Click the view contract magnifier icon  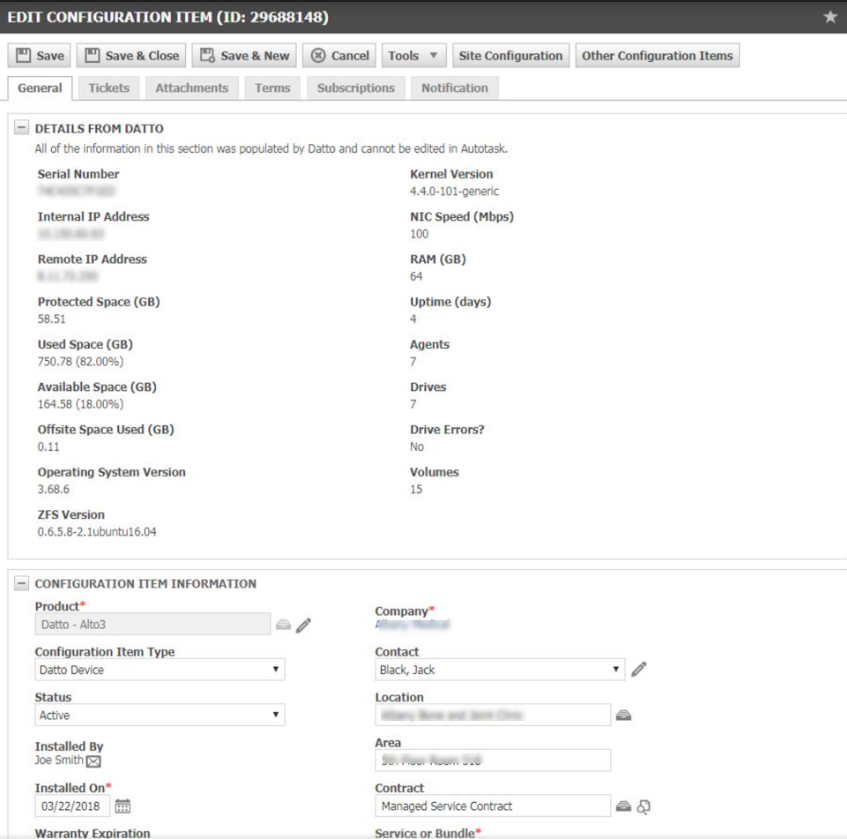tap(643, 806)
